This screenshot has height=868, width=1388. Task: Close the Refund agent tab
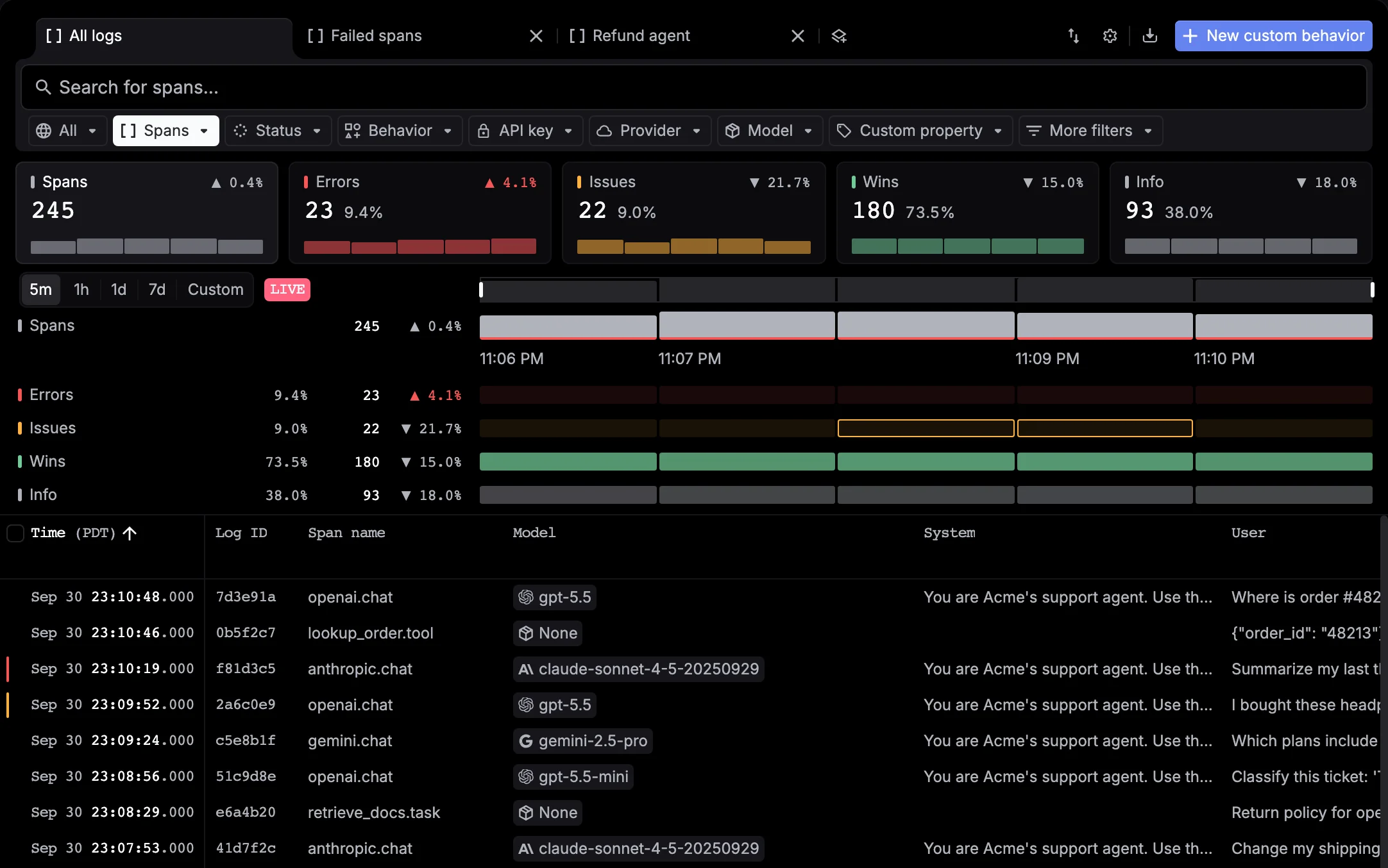click(x=798, y=36)
